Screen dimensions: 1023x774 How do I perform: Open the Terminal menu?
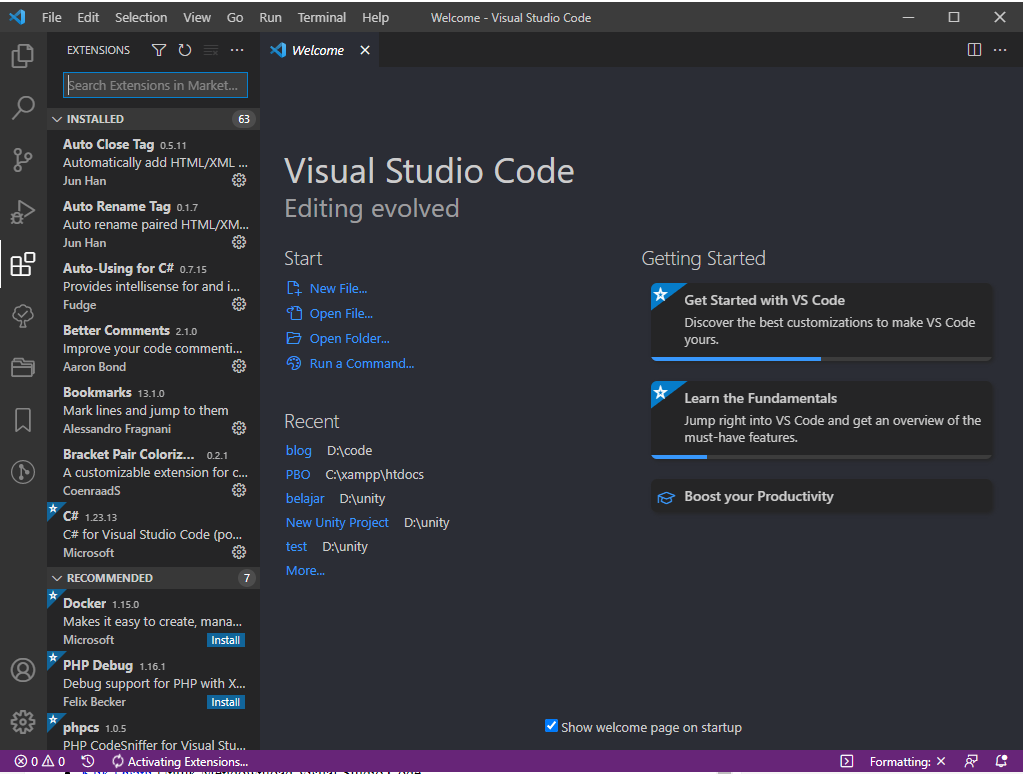point(321,17)
